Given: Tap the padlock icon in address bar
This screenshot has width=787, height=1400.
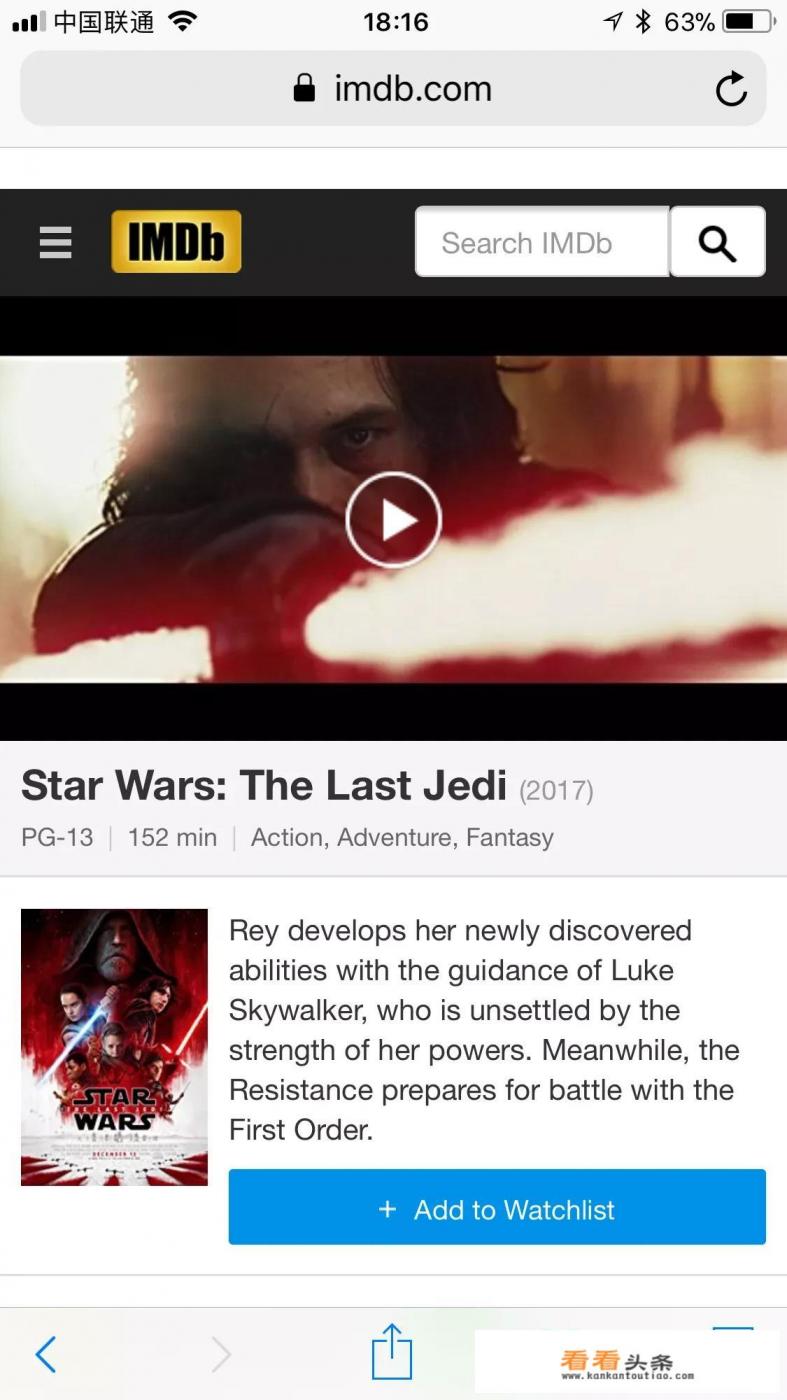Looking at the screenshot, I should [304, 88].
